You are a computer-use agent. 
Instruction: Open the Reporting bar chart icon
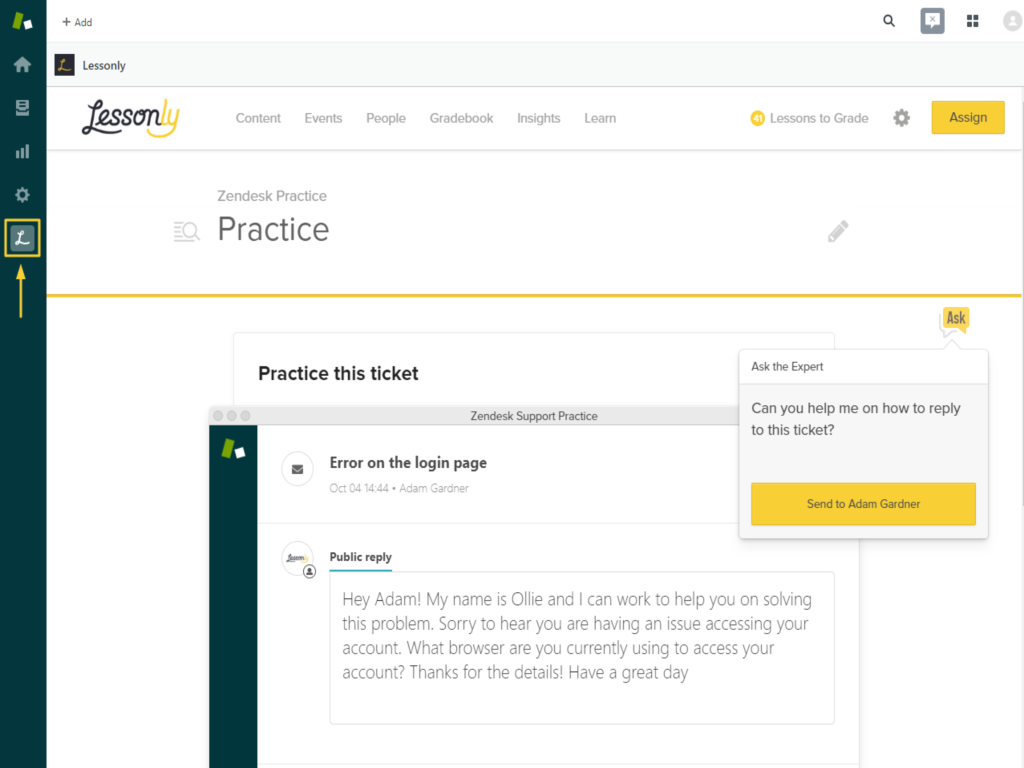(22, 152)
